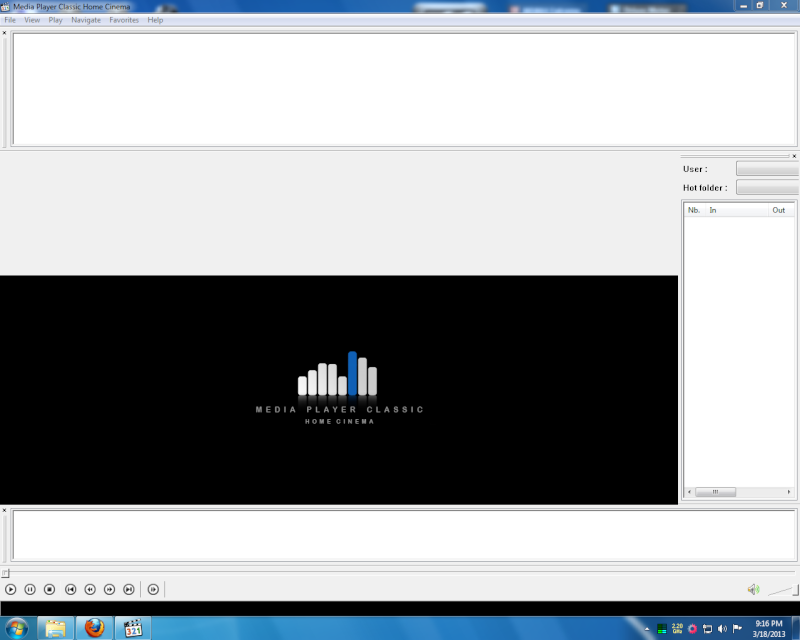Screen dimensions: 800x640
Task: Open the File menu
Action: (10, 20)
